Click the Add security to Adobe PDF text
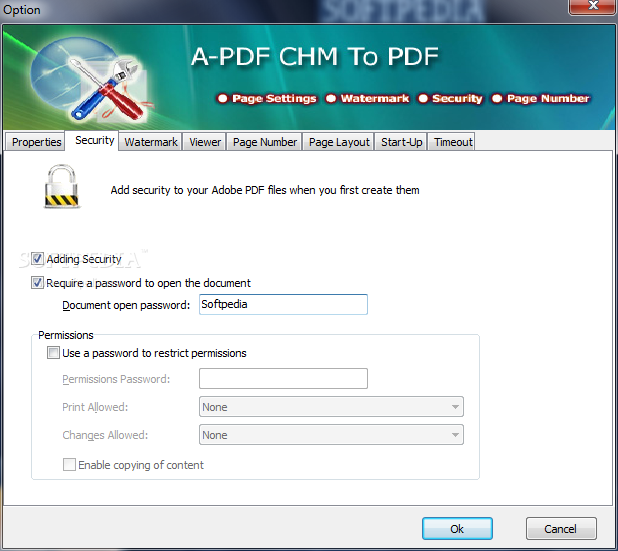The height and width of the screenshot is (551, 618). 265,190
